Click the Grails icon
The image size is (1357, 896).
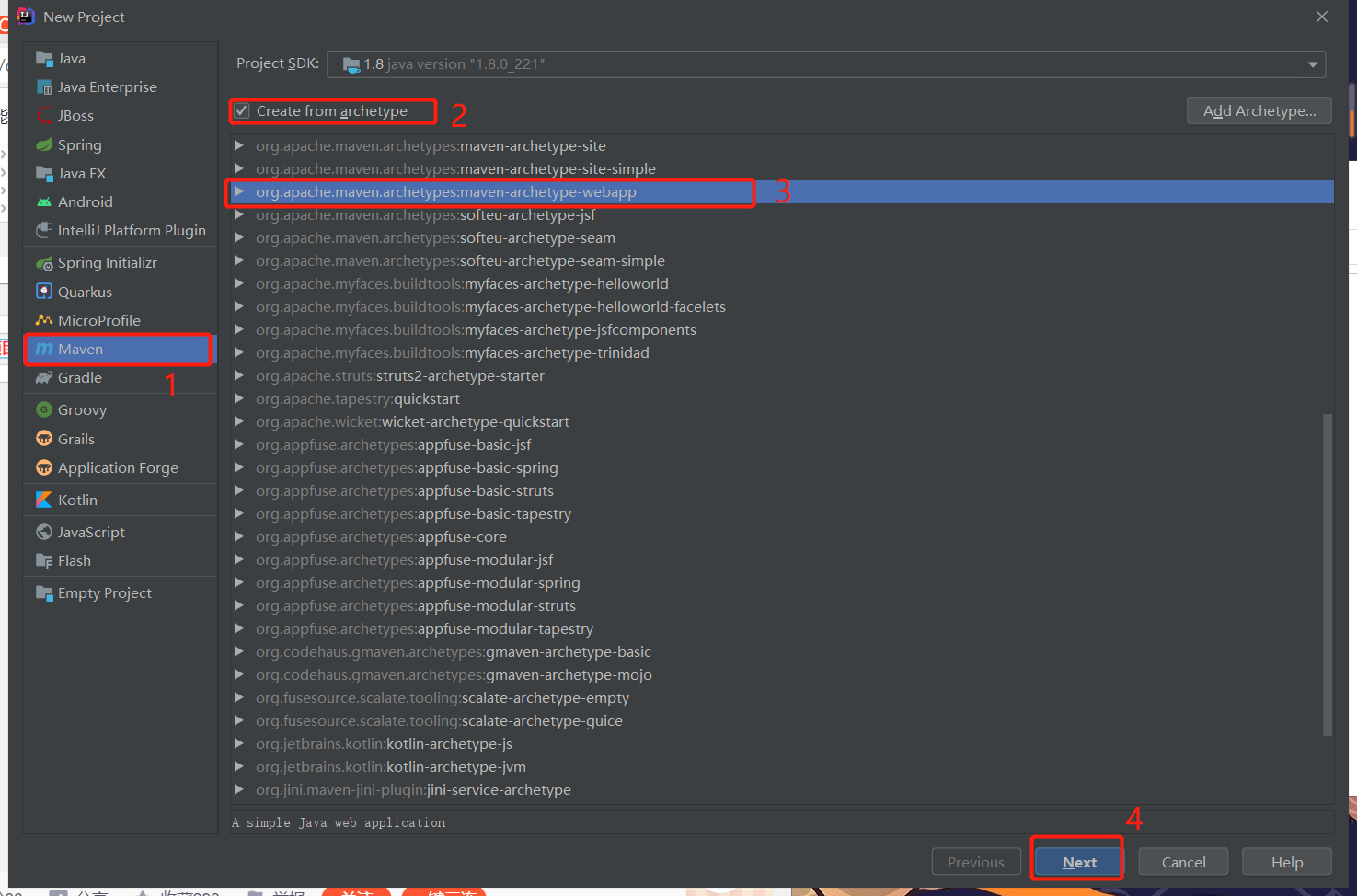(43, 439)
